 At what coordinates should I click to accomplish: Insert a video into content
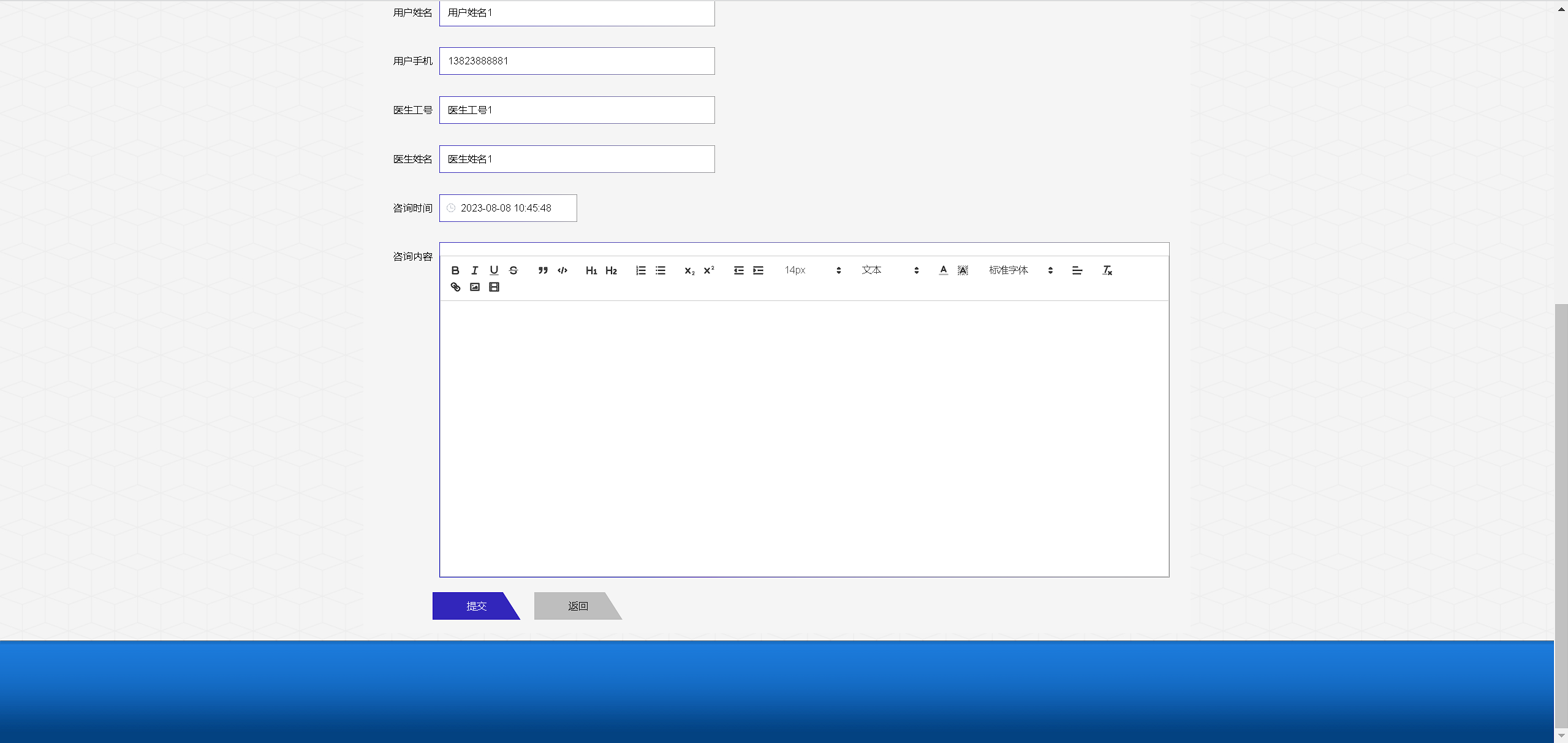[494, 287]
